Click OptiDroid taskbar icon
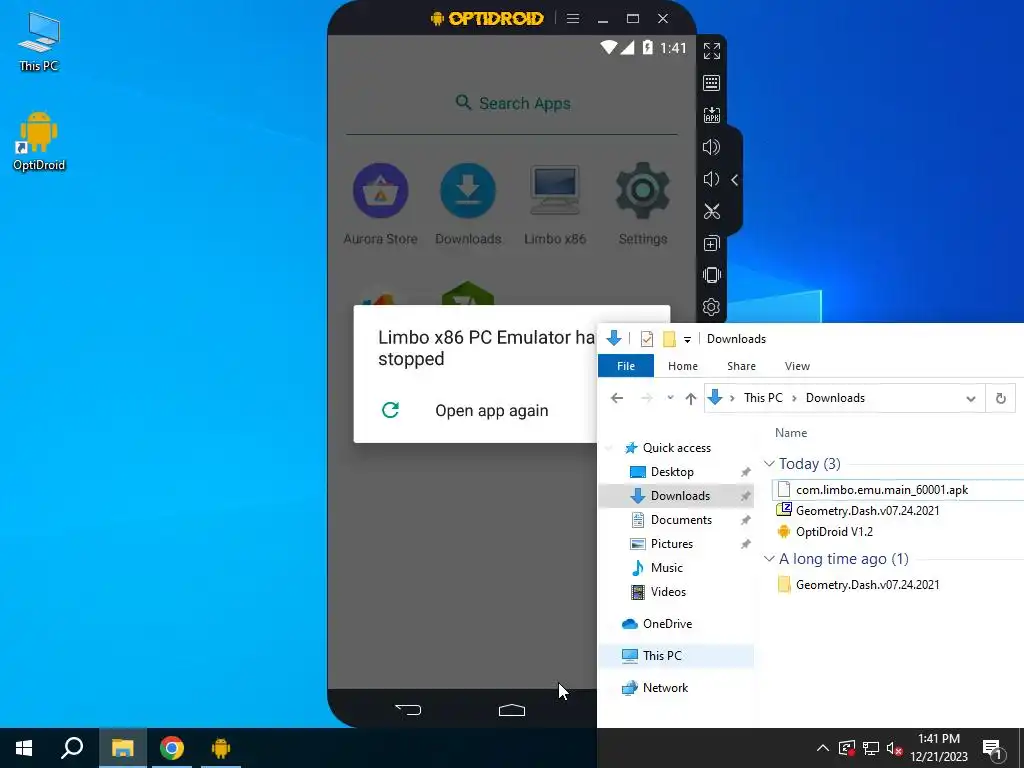1024x768 pixels. 221,748
